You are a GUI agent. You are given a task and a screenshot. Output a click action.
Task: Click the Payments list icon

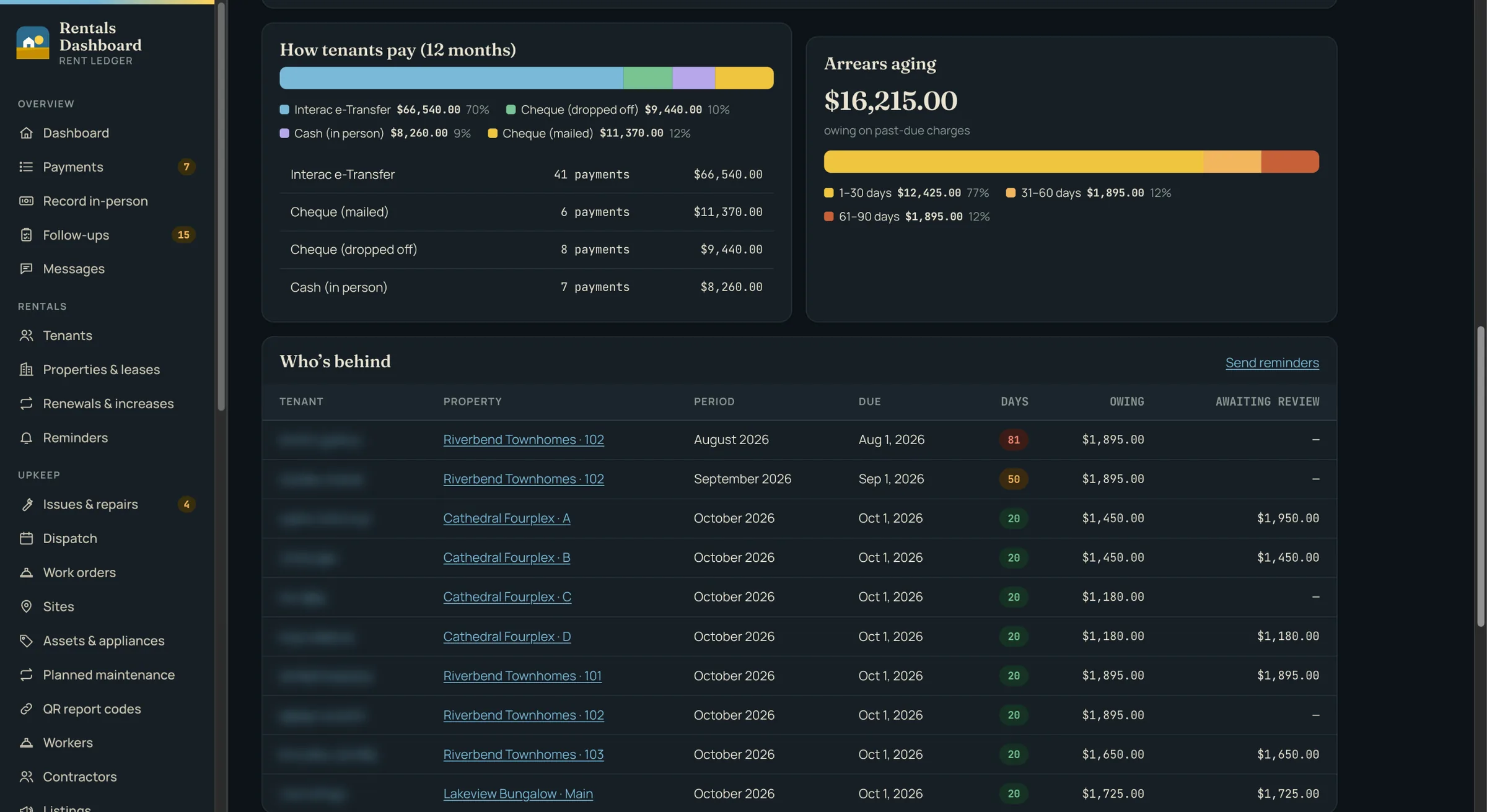point(26,167)
